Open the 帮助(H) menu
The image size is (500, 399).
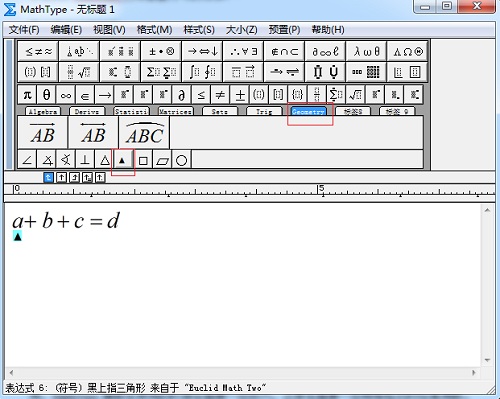coord(328,30)
